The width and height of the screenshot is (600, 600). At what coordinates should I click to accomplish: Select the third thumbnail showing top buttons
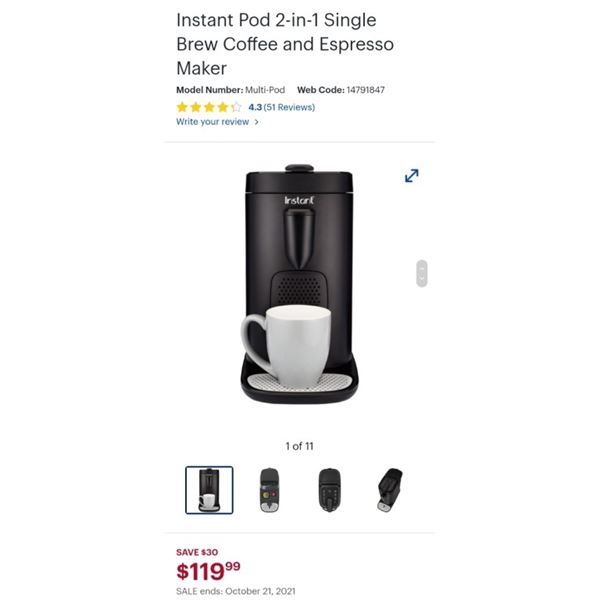coord(329,490)
